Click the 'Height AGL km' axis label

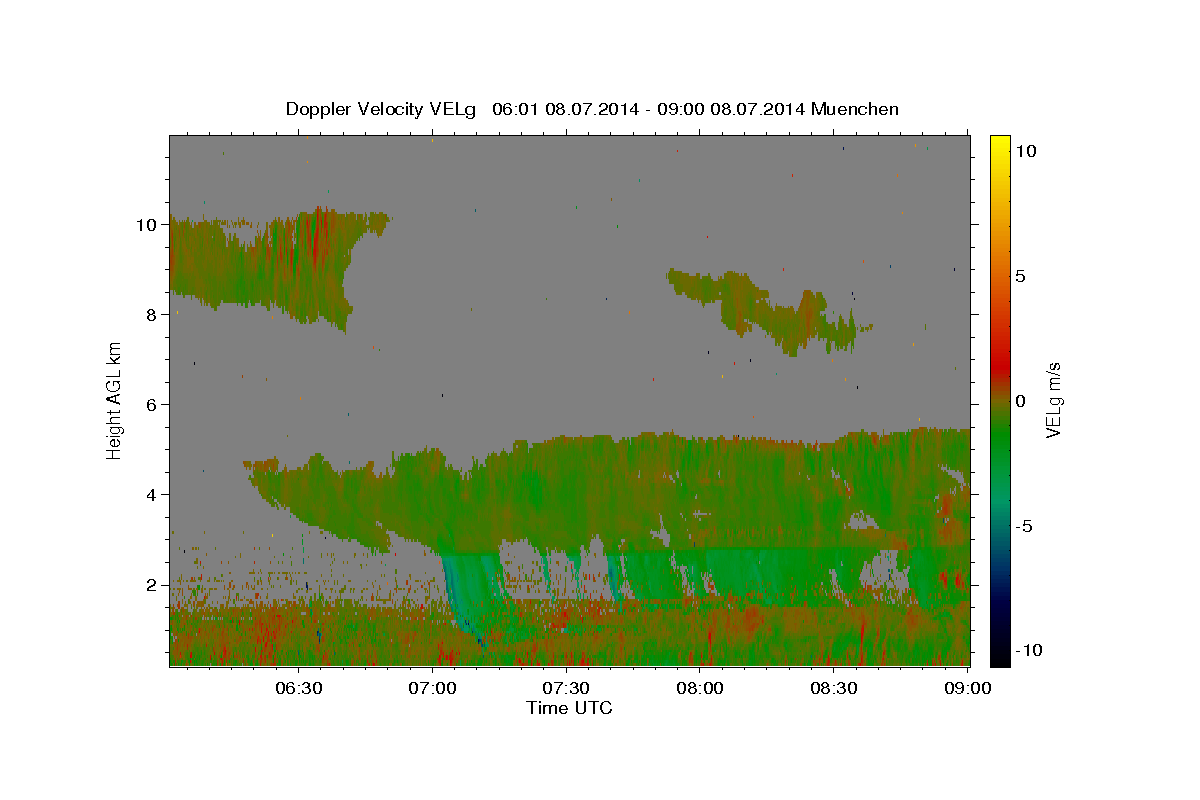115,400
